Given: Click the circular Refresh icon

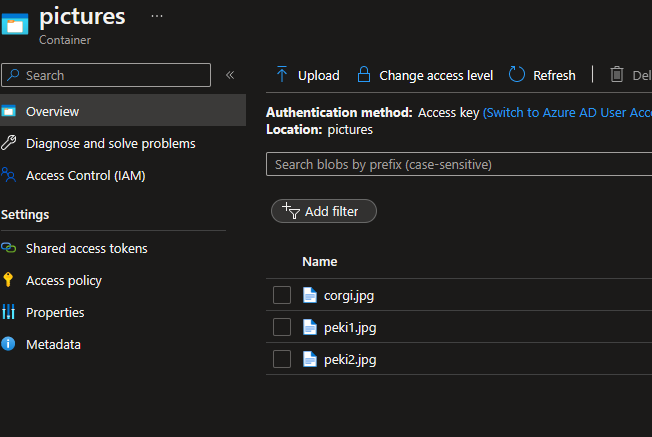Looking at the screenshot, I should point(517,74).
